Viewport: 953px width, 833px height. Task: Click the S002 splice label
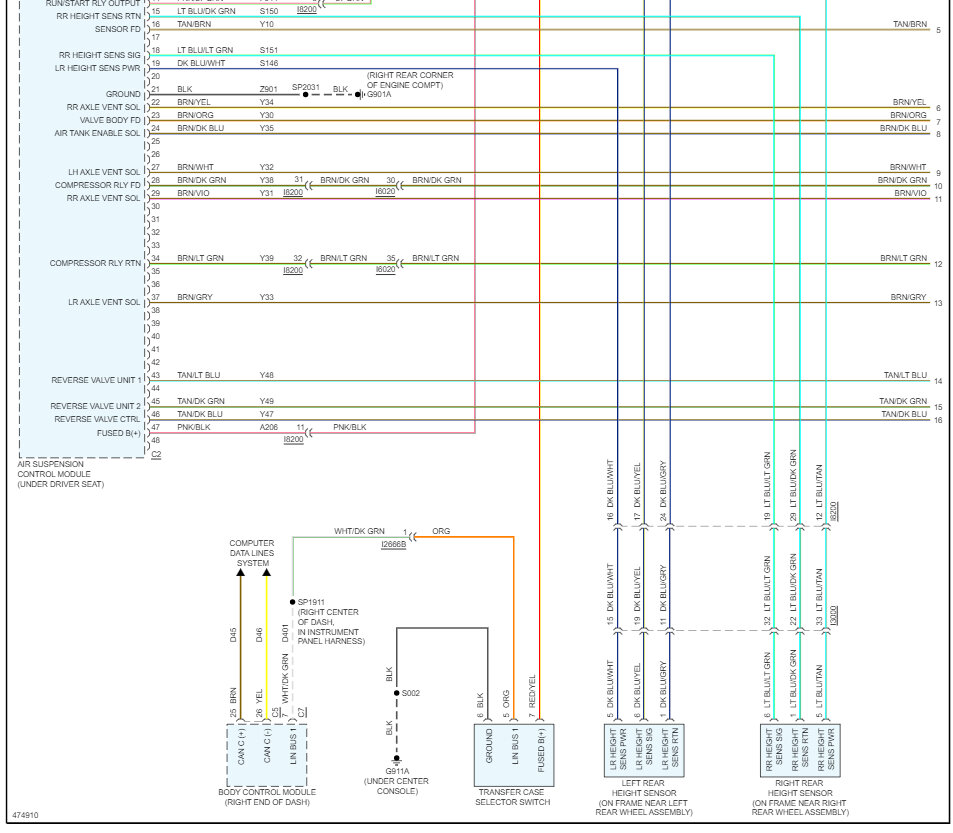pos(411,693)
